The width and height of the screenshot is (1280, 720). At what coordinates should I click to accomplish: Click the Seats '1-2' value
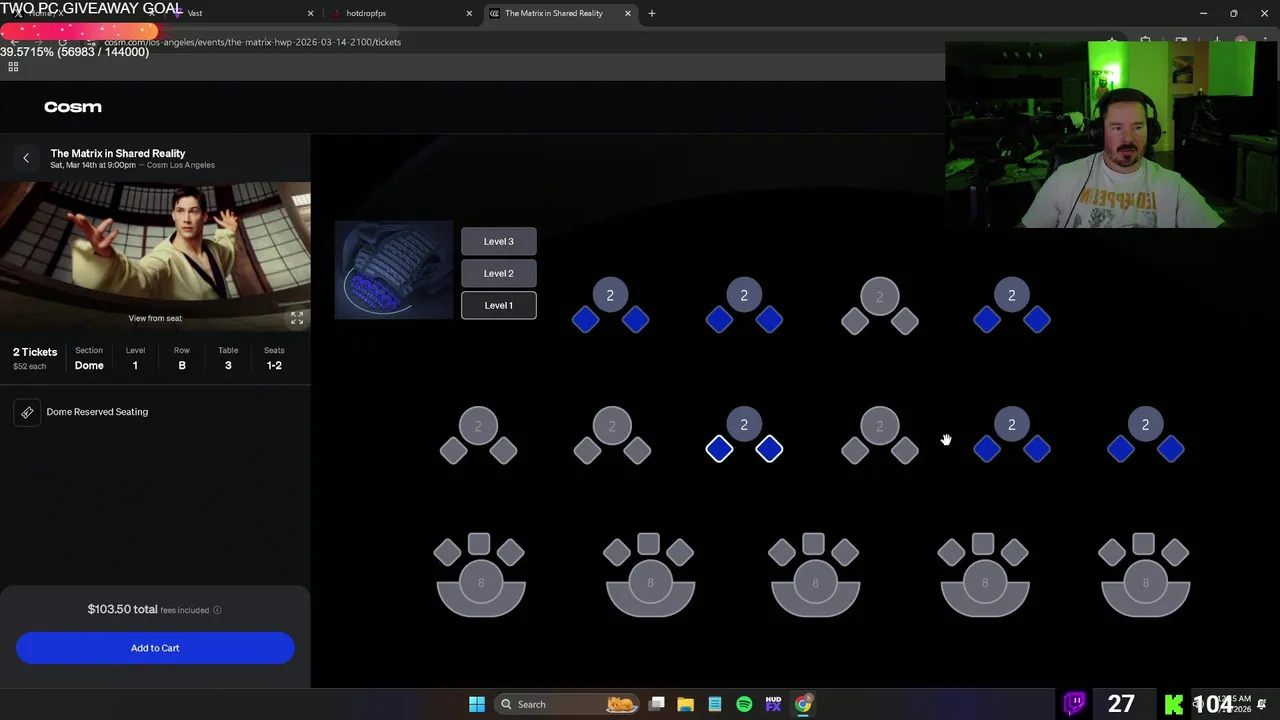pos(274,366)
